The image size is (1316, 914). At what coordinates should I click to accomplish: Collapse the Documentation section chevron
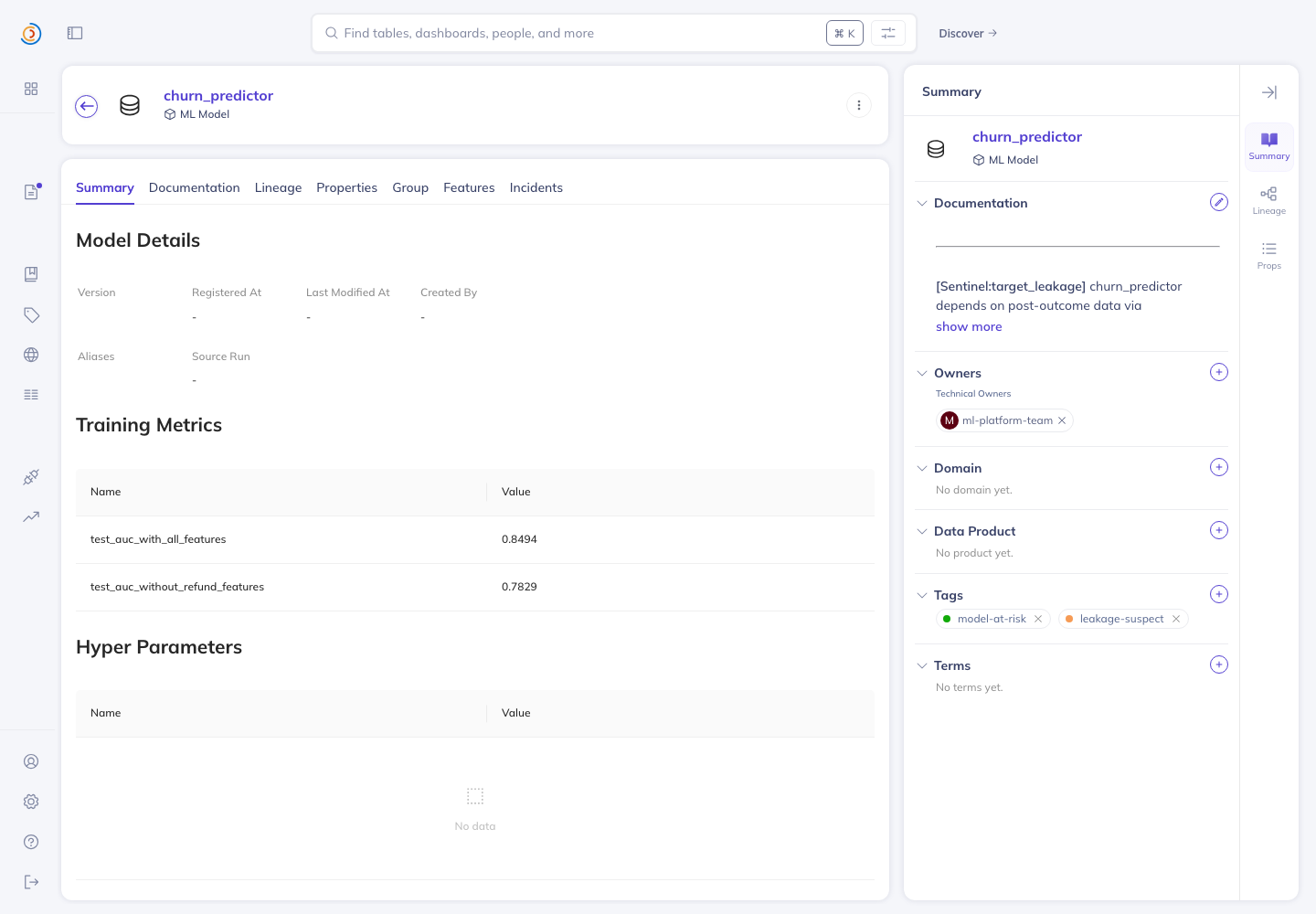(x=922, y=203)
